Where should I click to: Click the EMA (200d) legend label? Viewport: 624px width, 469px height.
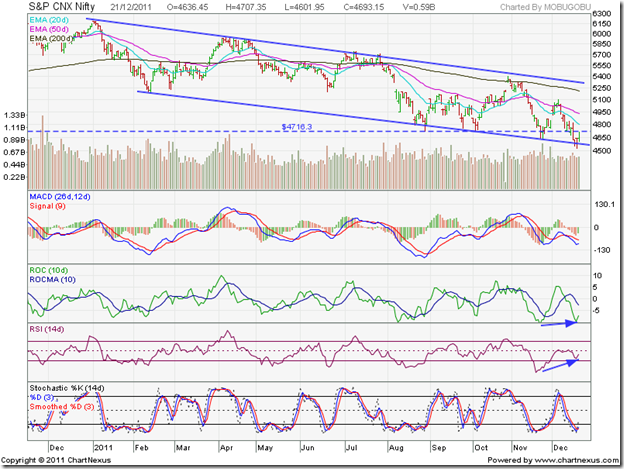[x=51, y=39]
